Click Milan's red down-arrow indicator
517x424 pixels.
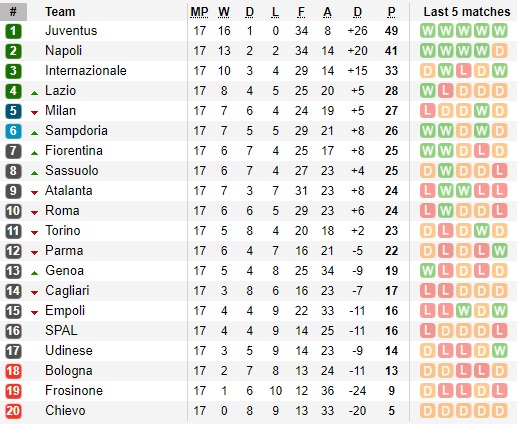pos(34,113)
